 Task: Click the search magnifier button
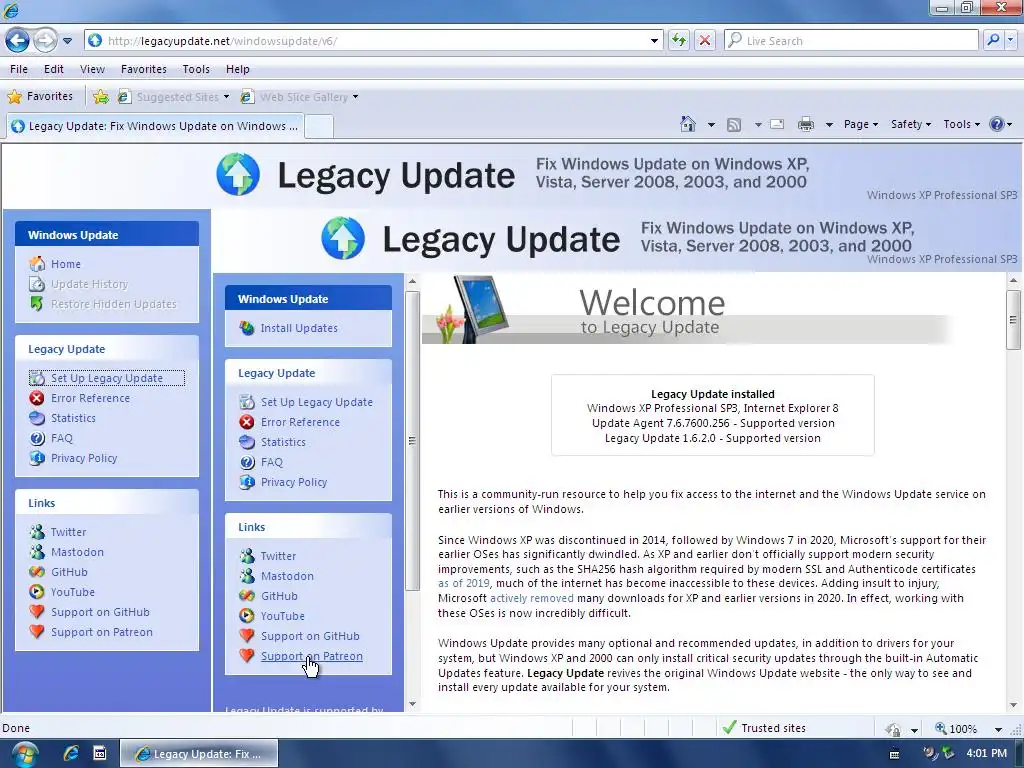pyautogui.click(x=993, y=40)
